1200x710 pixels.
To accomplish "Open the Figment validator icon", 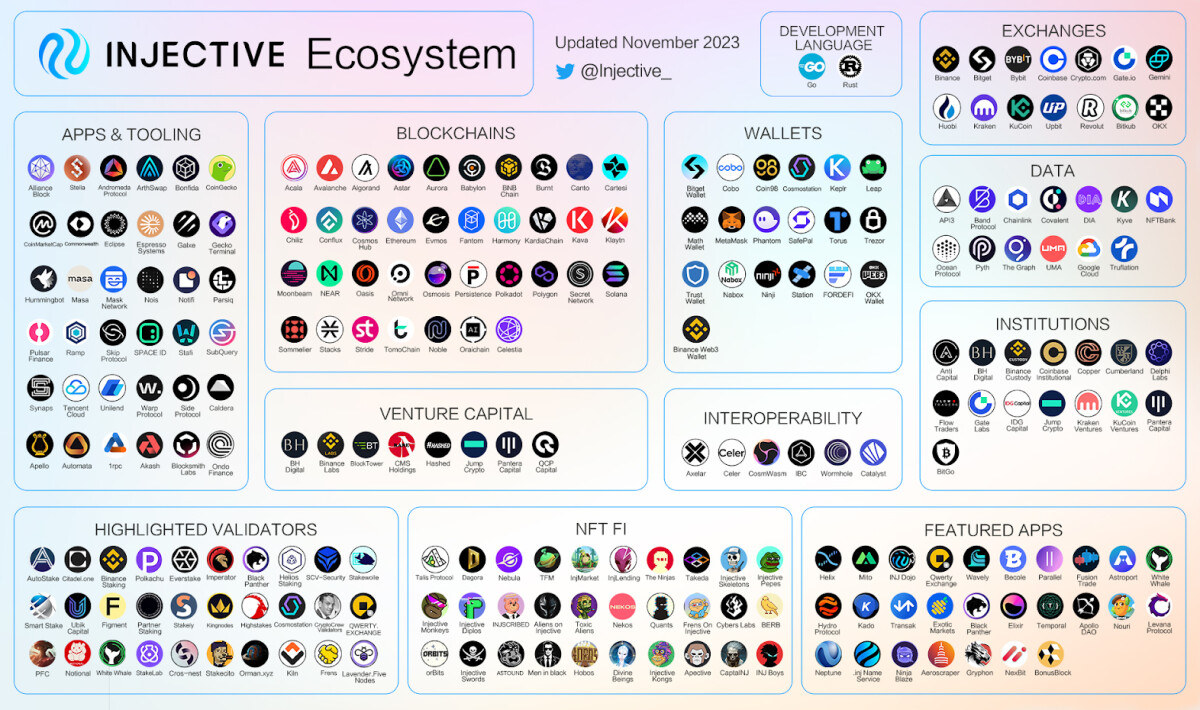I will (x=114, y=606).
